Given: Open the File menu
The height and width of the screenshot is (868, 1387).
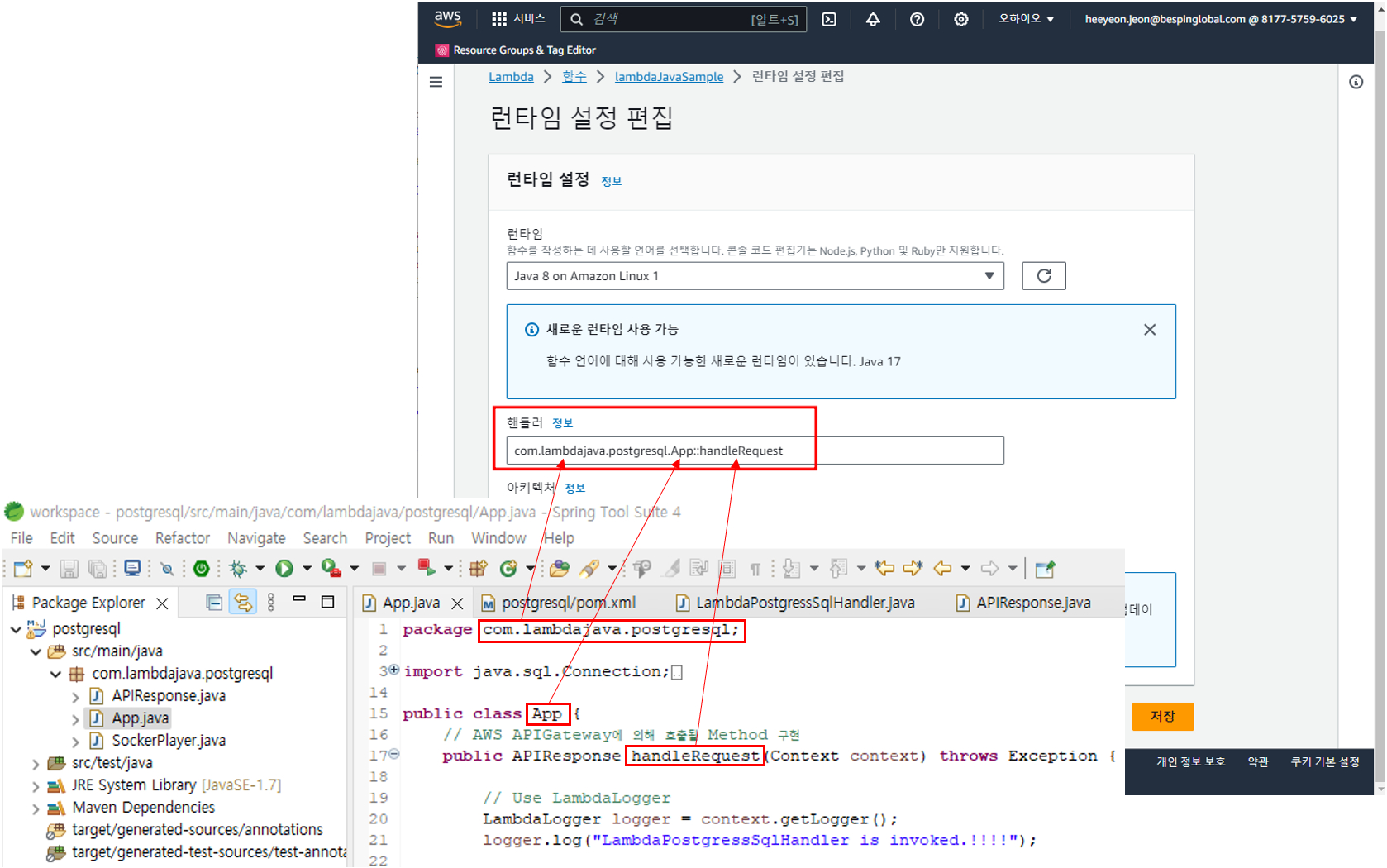Looking at the screenshot, I should coord(21,538).
